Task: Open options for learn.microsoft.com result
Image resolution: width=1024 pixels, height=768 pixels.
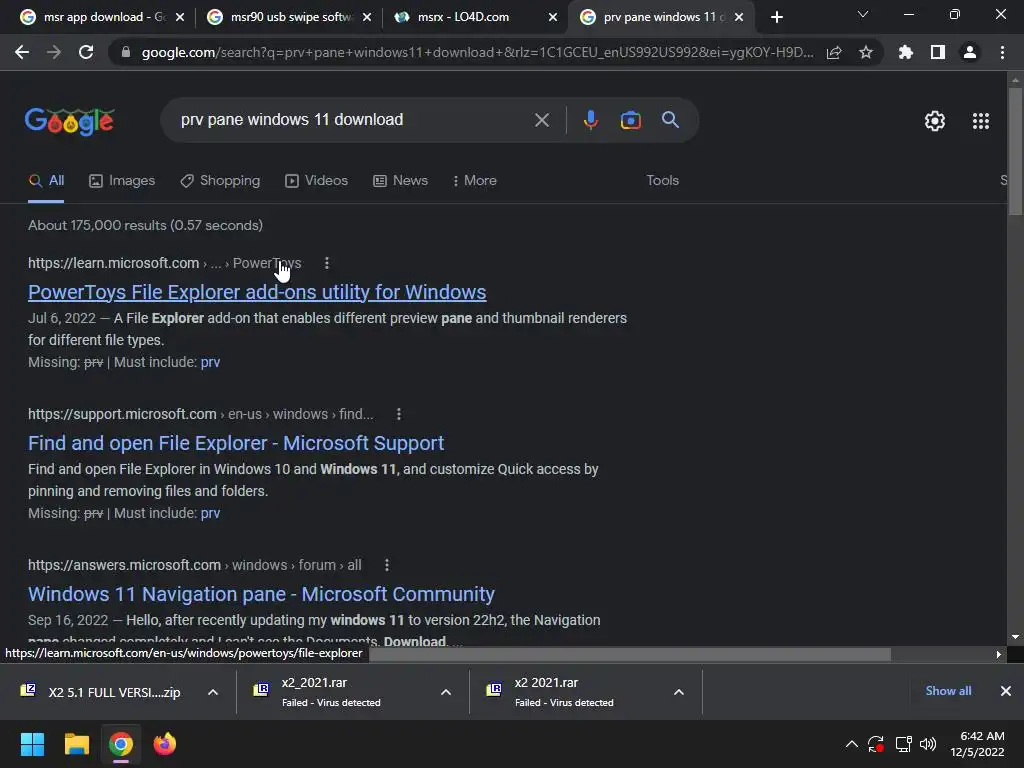Action: 327,263
